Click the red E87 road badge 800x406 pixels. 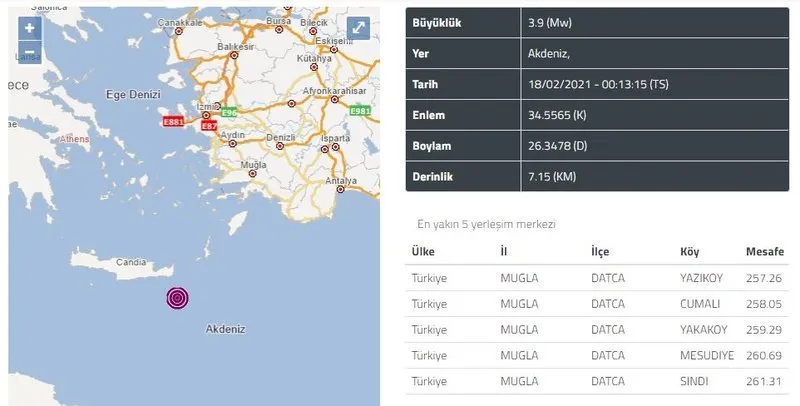[x=209, y=127]
